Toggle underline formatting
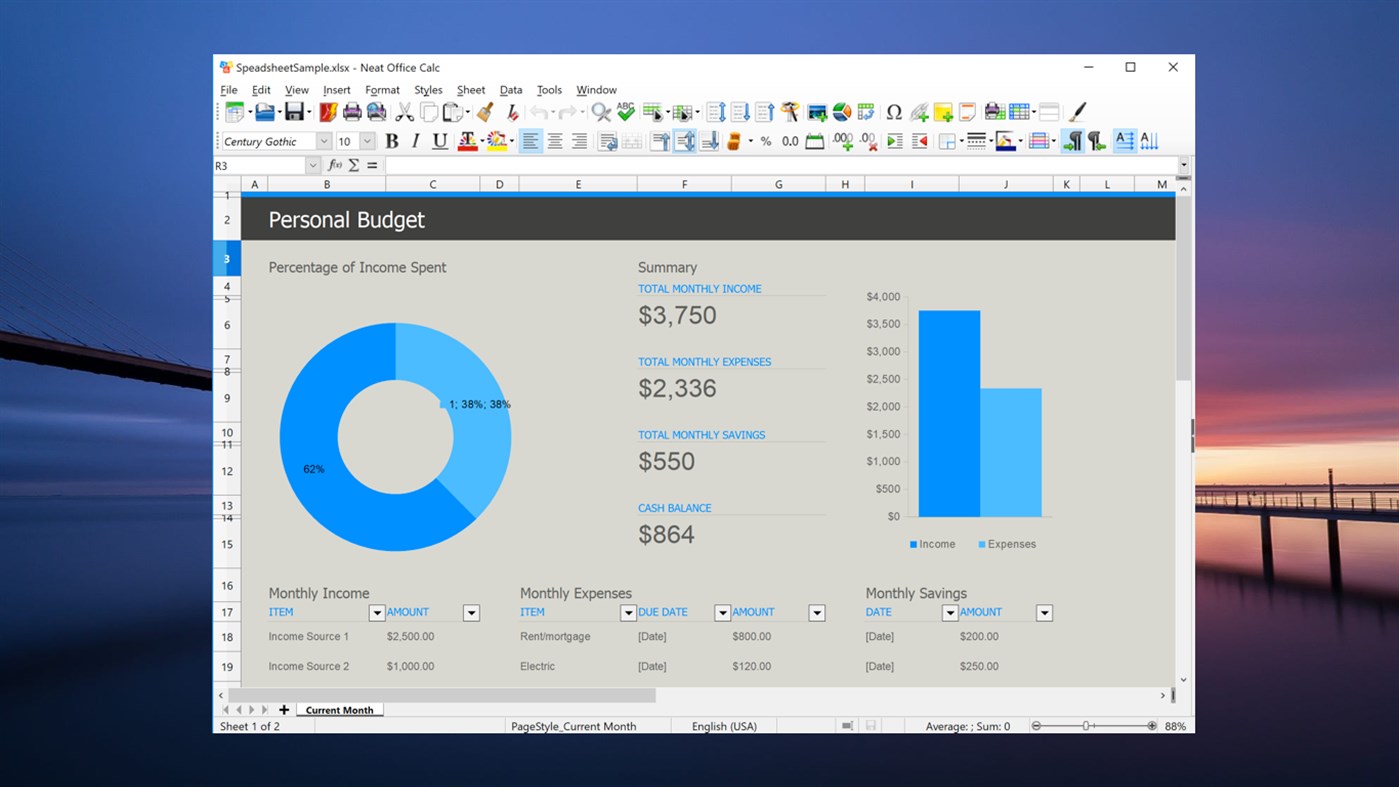 pyautogui.click(x=440, y=141)
